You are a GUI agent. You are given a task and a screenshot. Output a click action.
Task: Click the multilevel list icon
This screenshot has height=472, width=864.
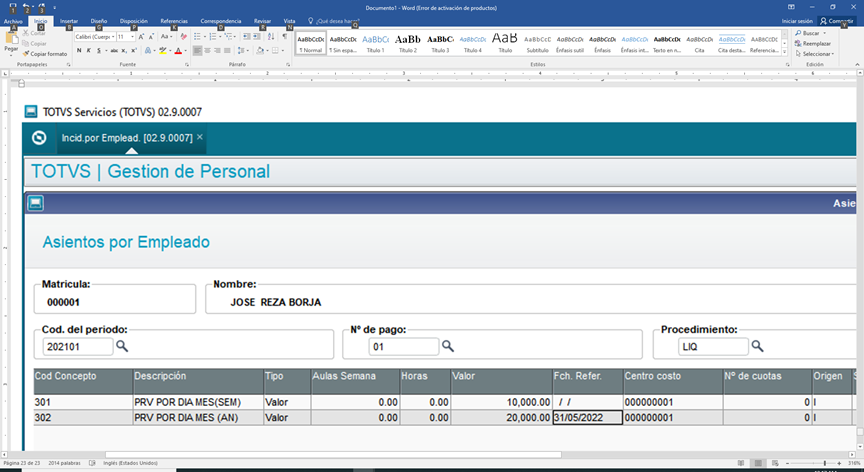coord(229,36)
